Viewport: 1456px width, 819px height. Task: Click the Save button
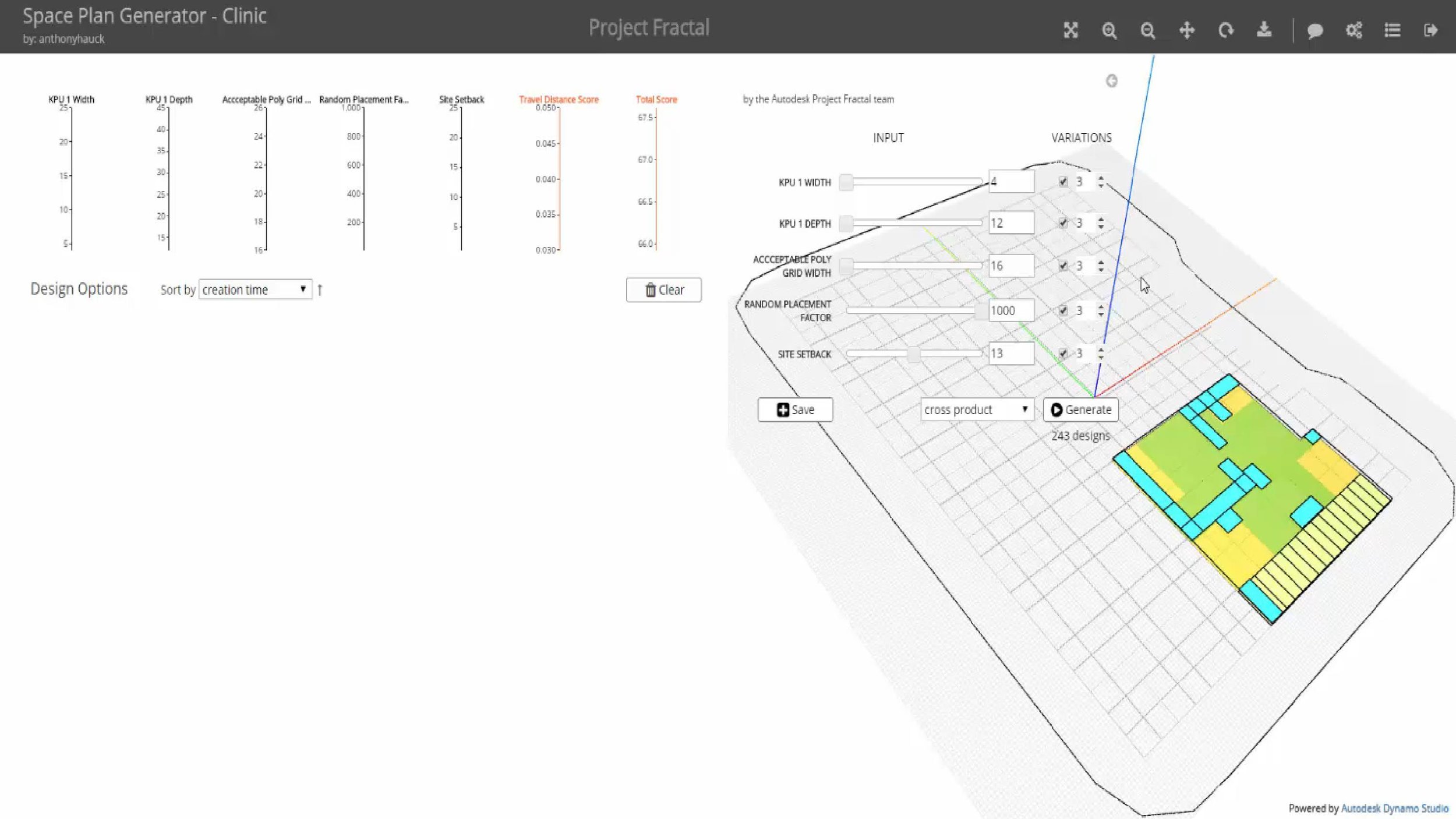(795, 409)
